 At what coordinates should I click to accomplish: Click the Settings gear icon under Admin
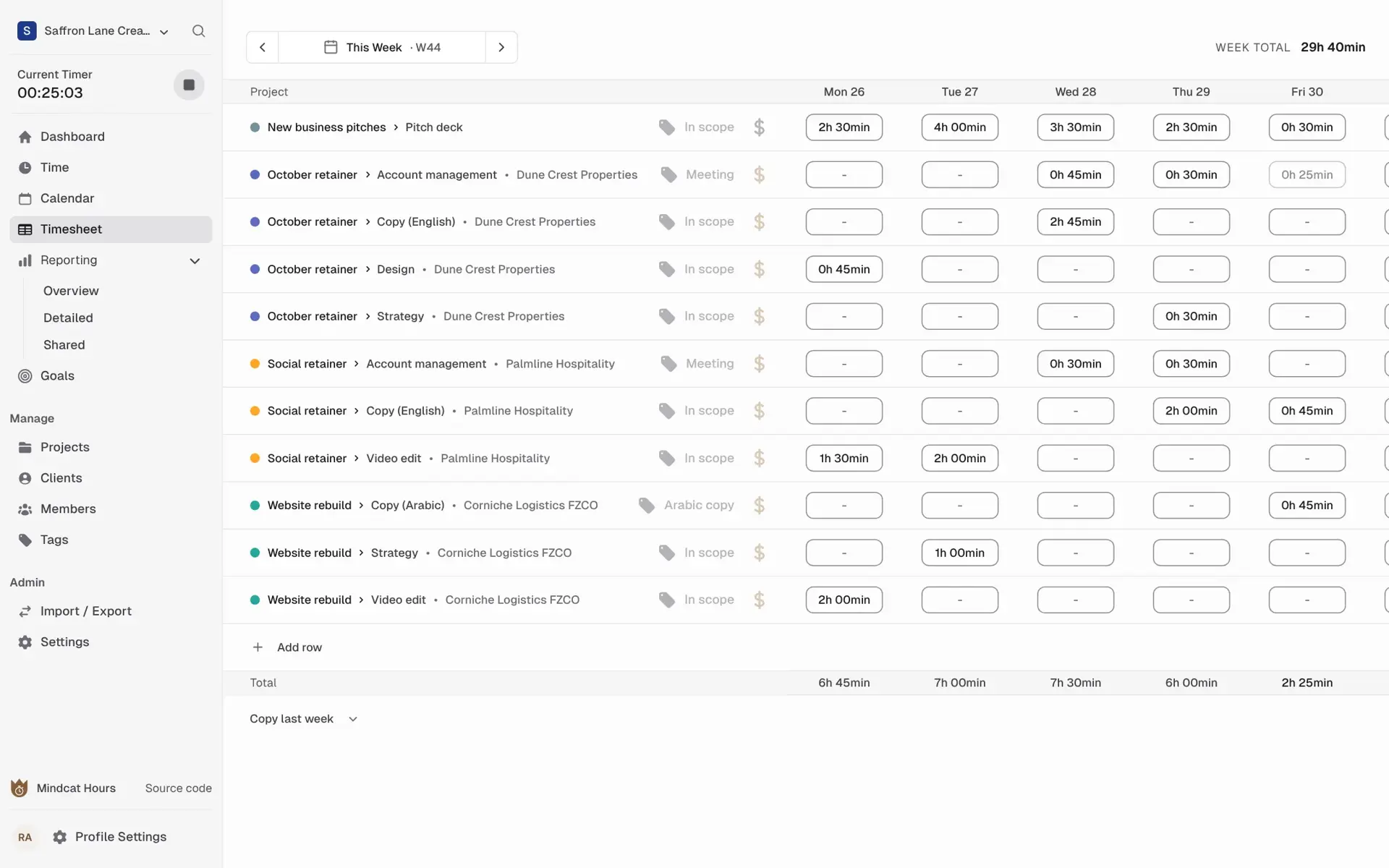point(25,642)
